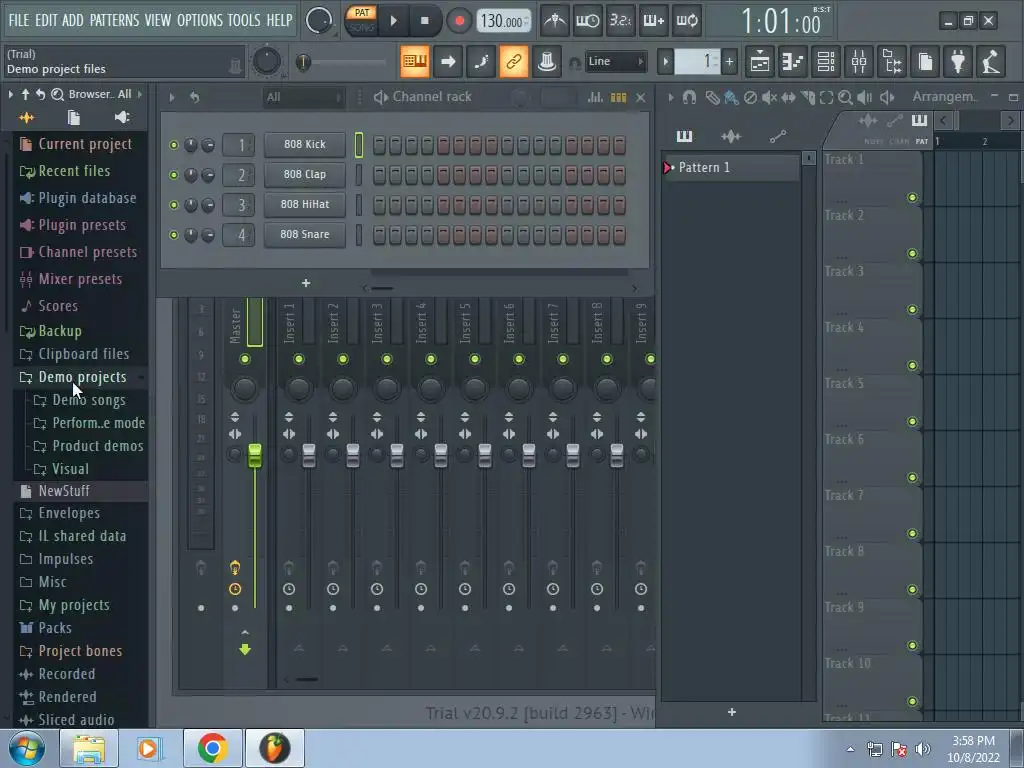The width and height of the screenshot is (1024, 768).
Task: Open the Mixer view icon
Action: pyautogui.click(x=859, y=62)
